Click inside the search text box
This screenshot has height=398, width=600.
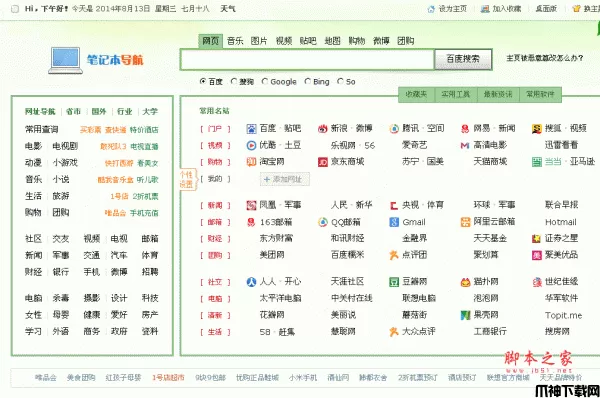tap(307, 59)
